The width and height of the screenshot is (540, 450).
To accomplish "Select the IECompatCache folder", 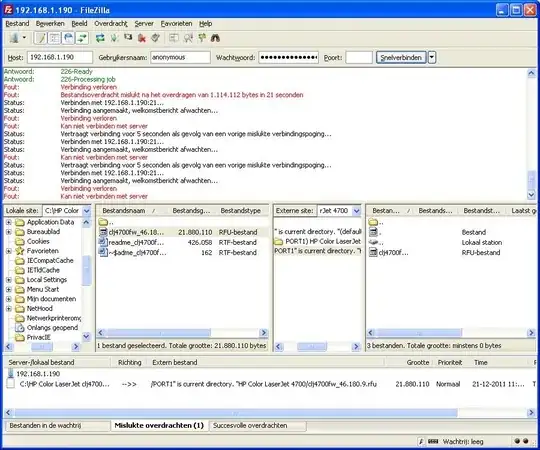I will pos(50,261).
